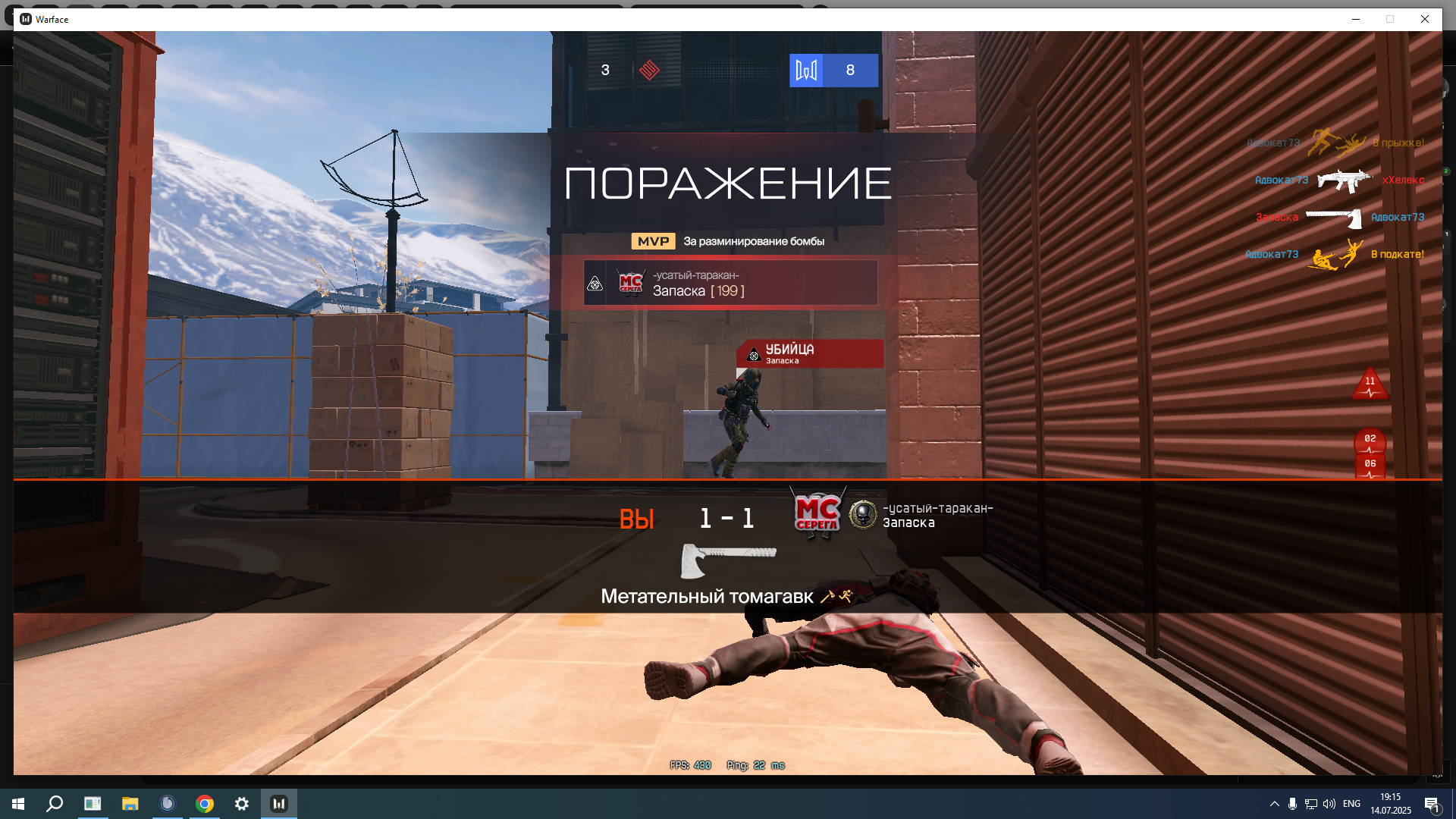
Task: Click the Warface window title icon
Action: tap(26, 19)
